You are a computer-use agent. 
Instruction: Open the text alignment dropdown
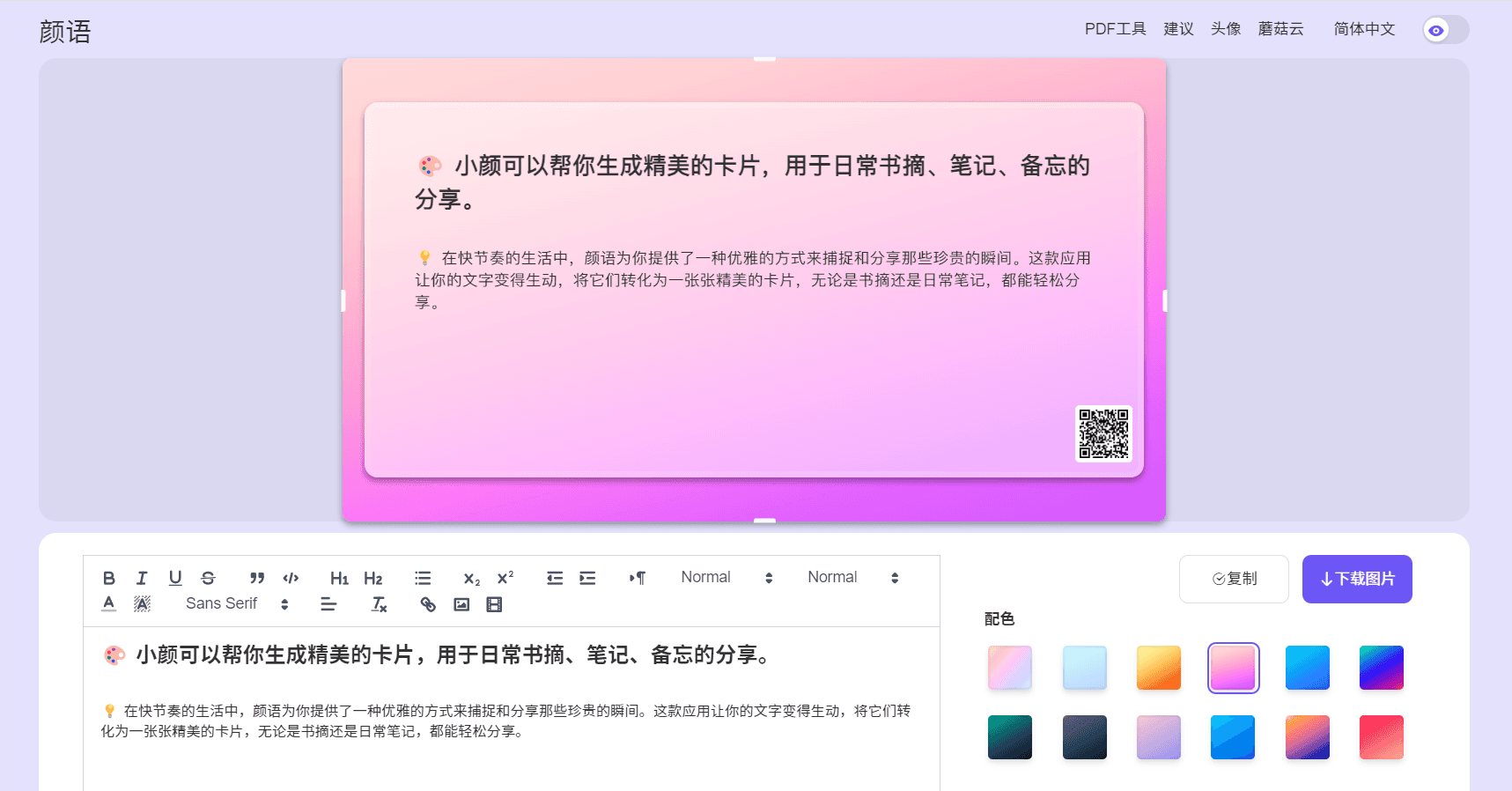(x=328, y=604)
